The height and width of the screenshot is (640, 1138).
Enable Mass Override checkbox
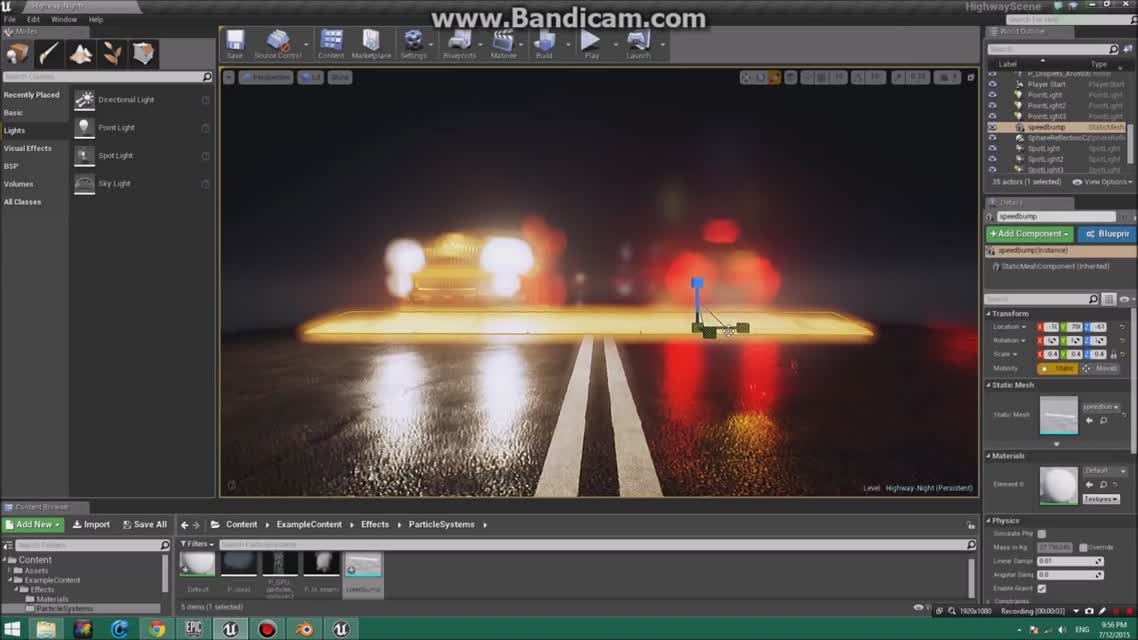pyautogui.click(x=1083, y=548)
